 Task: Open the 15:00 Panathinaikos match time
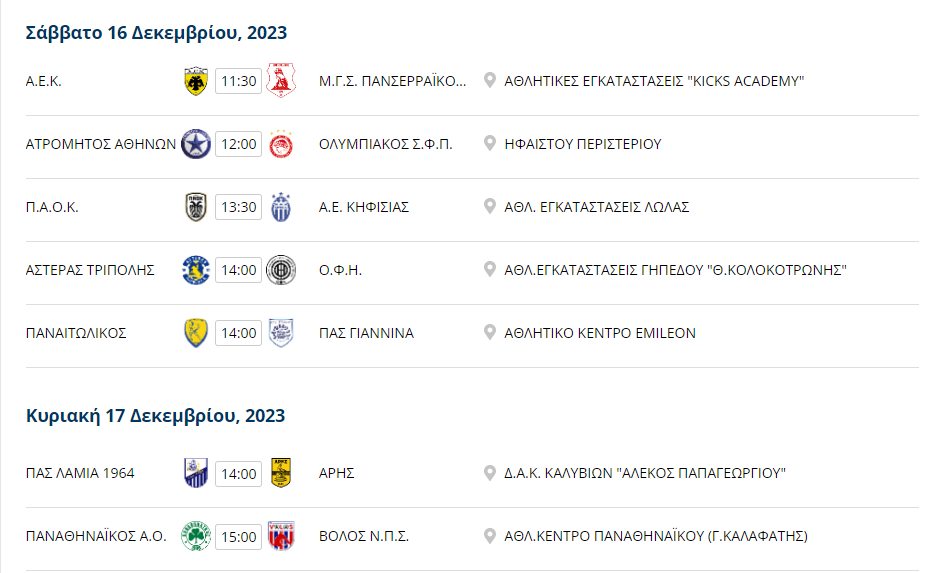pyautogui.click(x=239, y=537)
